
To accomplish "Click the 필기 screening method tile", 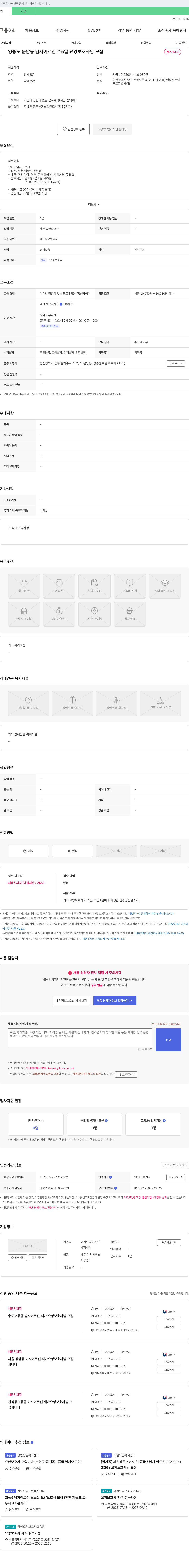I will [x=117, y=851].
